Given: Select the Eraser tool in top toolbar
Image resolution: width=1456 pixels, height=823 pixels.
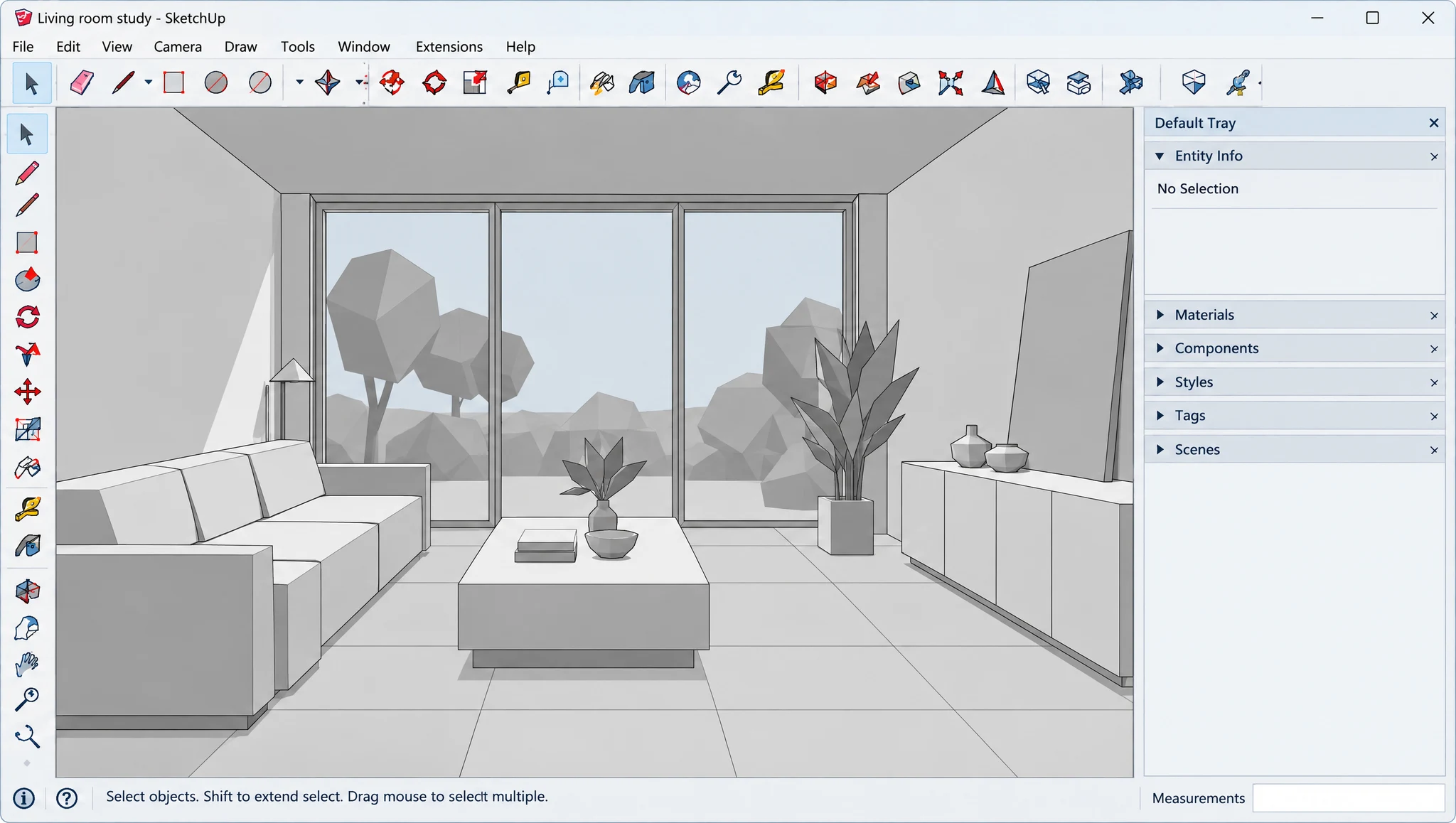Looking at the screenshot, I should (x=82, y=82).
